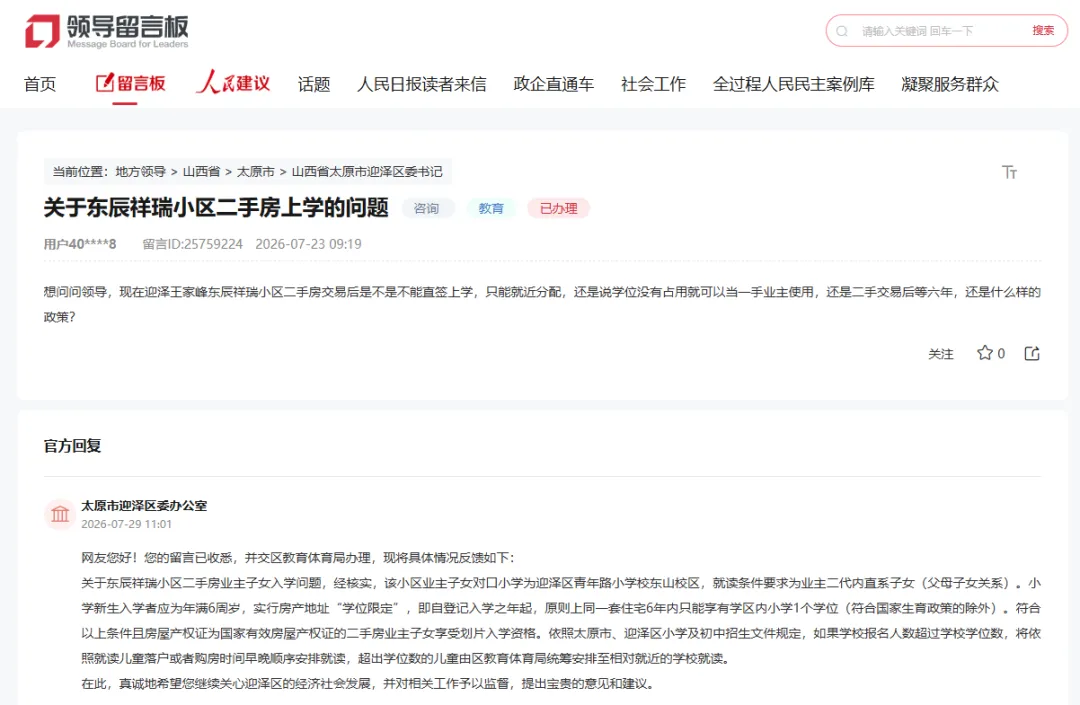This screenshot has height=705, width=1080.
Task: Open the 人民建议 nav item
Action: [x=233, y=83]
